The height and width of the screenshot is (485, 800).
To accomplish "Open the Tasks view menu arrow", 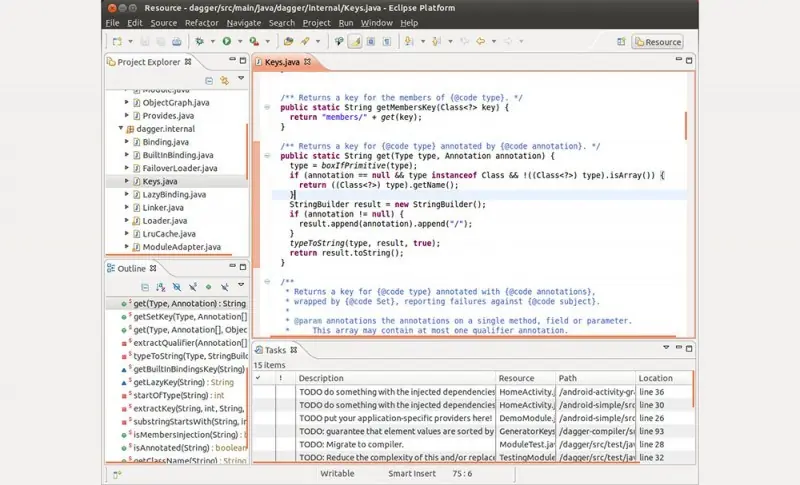I will [666, 348].
